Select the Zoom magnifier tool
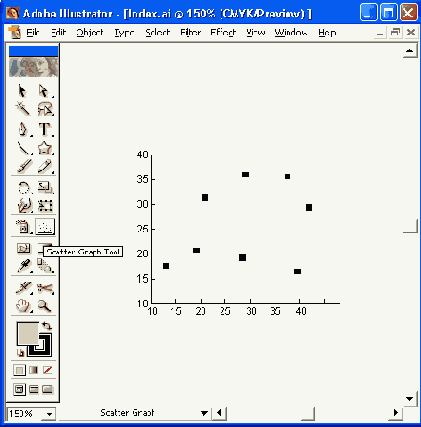This screenshot has height=427, width=421. coord(45,306)
